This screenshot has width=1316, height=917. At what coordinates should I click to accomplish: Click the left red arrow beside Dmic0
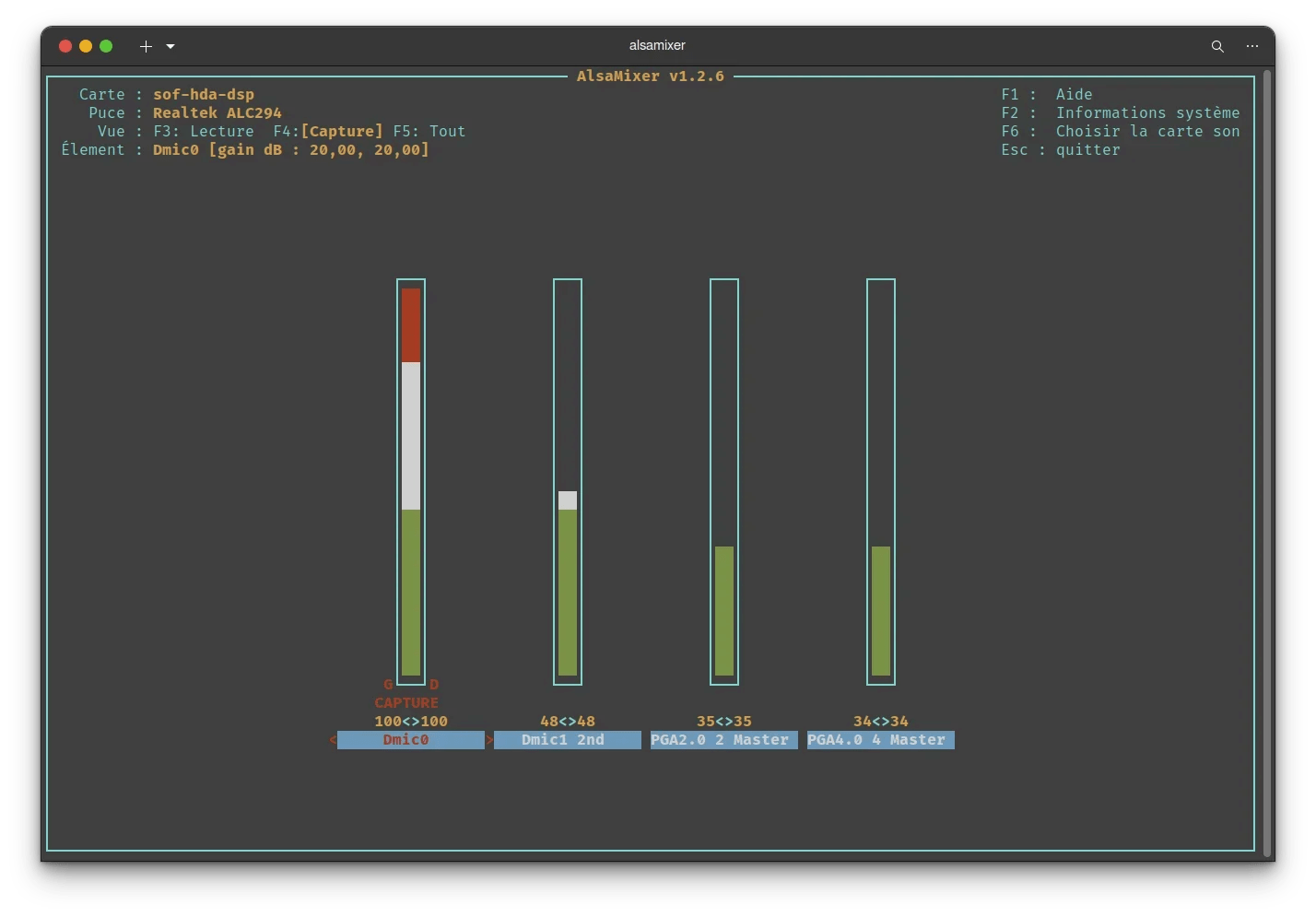point(333,740)
